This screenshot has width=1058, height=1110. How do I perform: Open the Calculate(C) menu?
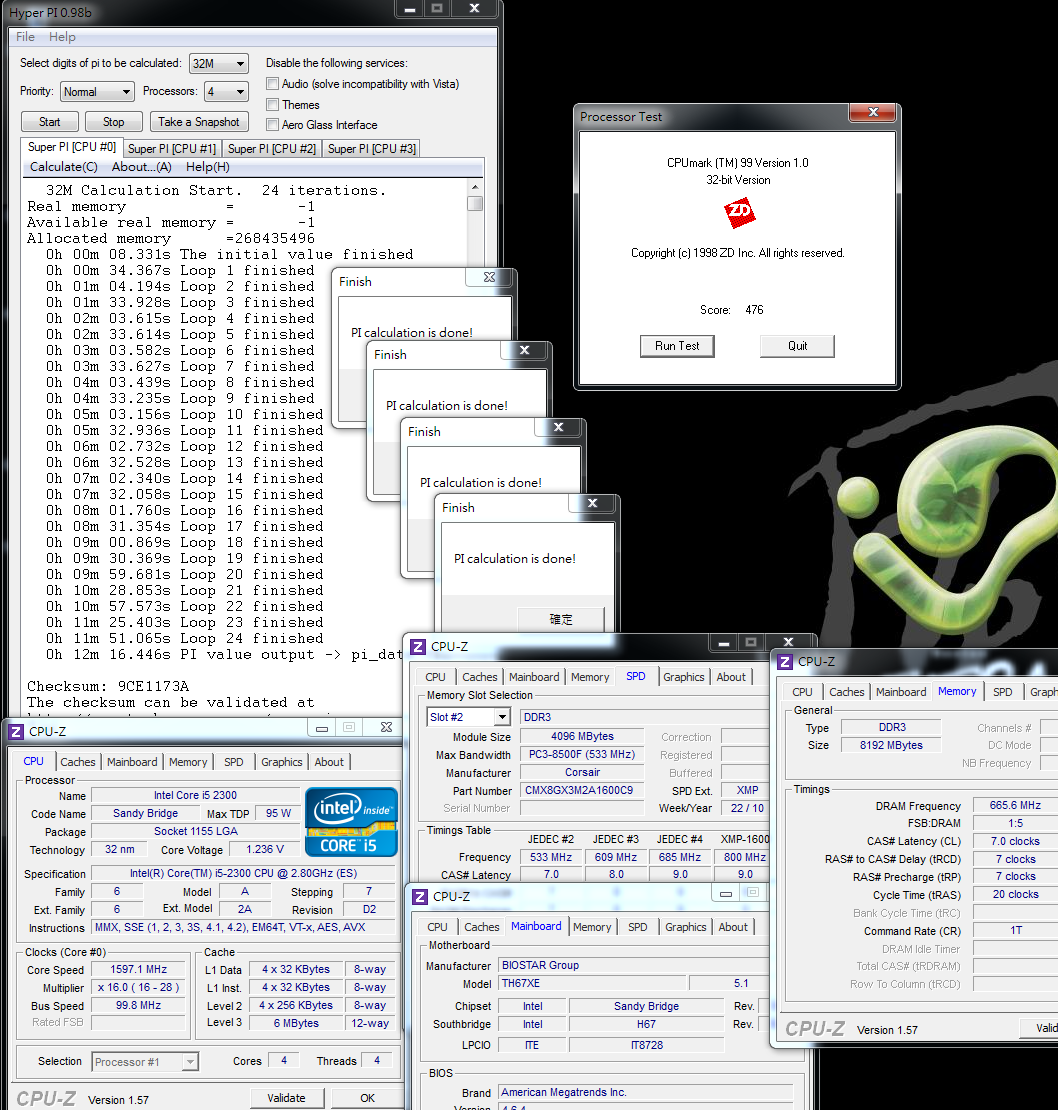pos(64,167)
